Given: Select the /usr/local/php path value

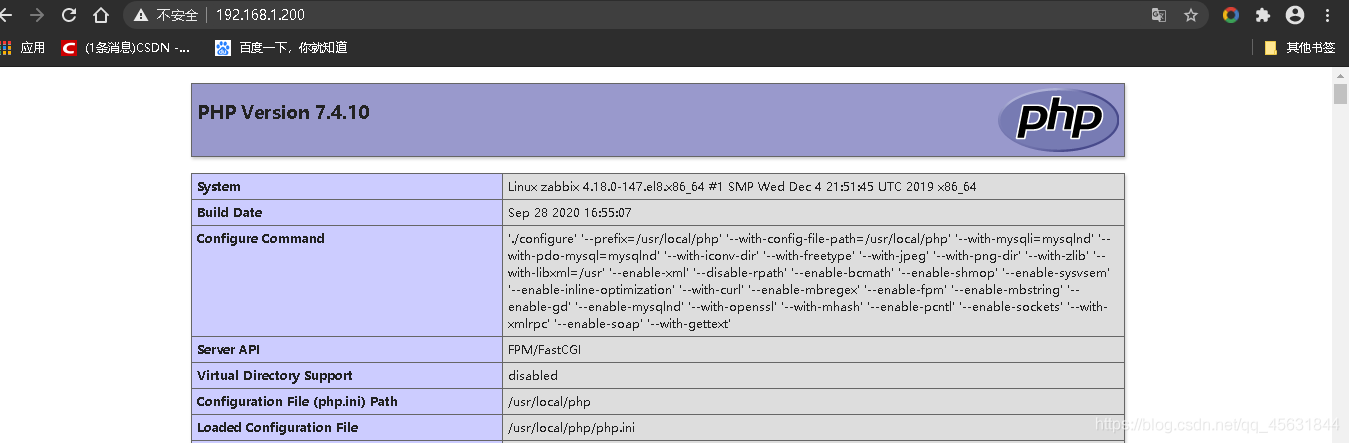Looking at the screenshot, I should pos(549,402).
